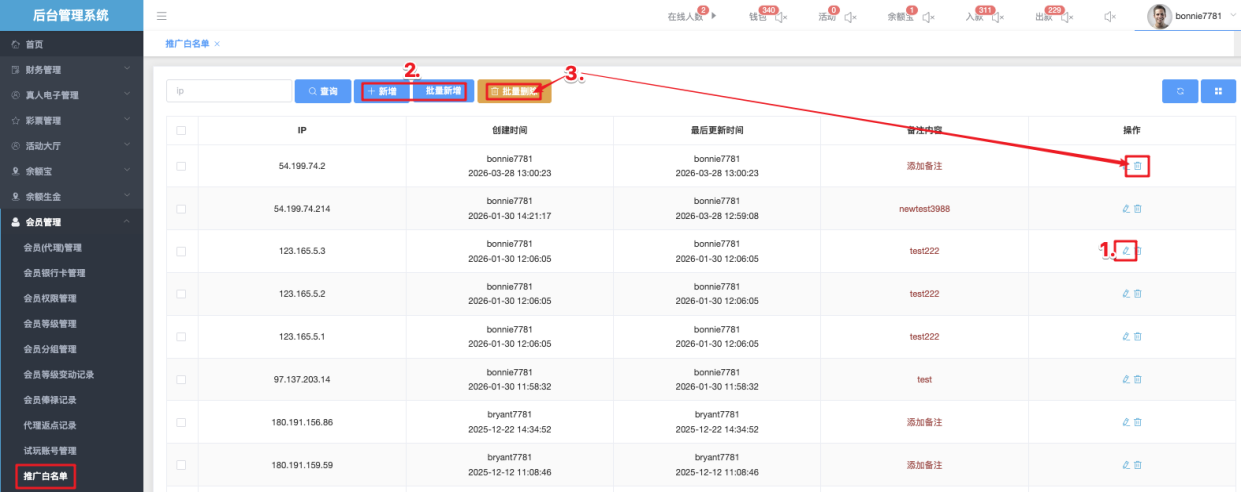Click the refresh table icon button
This screenshot has height=492, width=1241.
[1180, 91]
